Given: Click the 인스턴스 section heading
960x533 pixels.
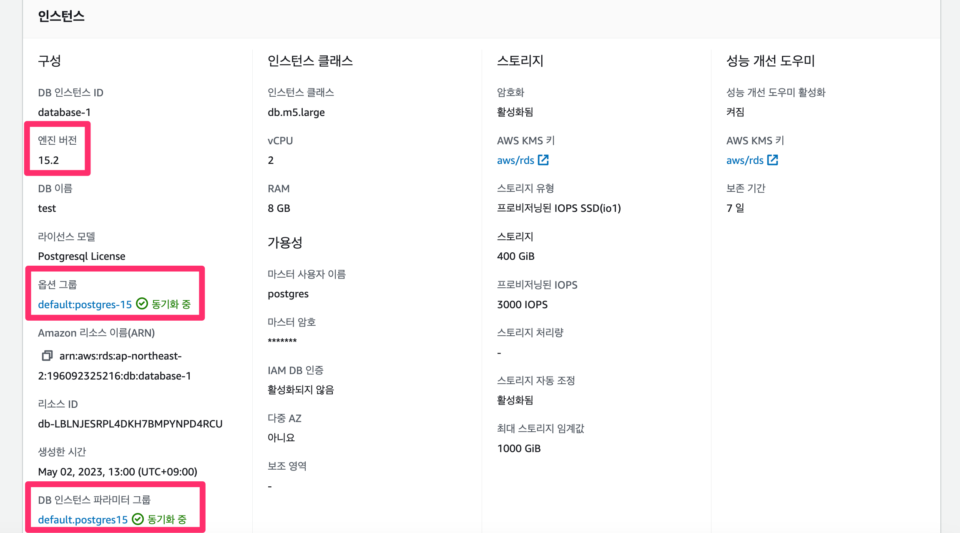Looking at the screenshot, I should pos(61,17).
